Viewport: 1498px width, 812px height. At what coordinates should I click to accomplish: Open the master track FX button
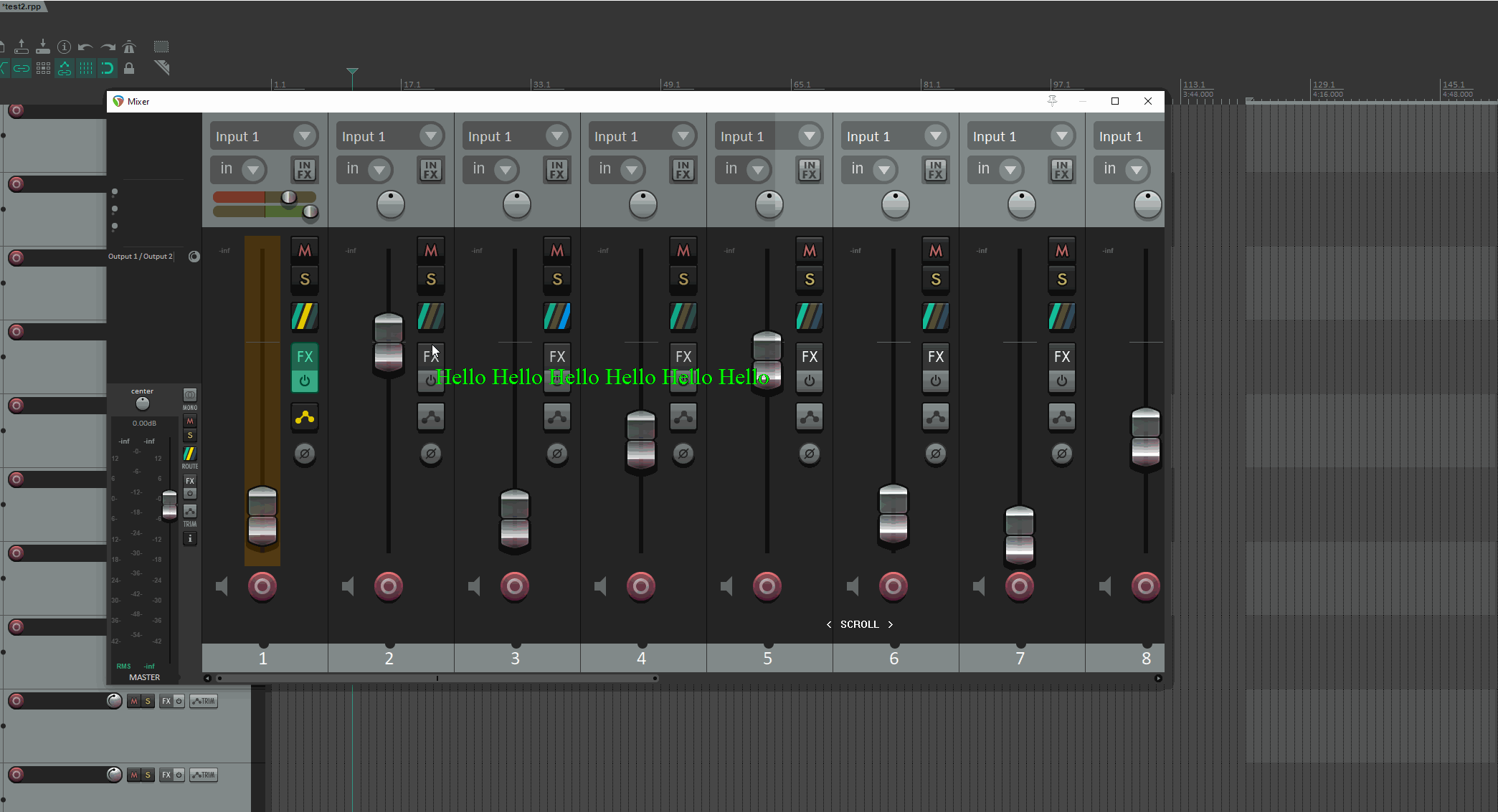click(x=190, y=481)
